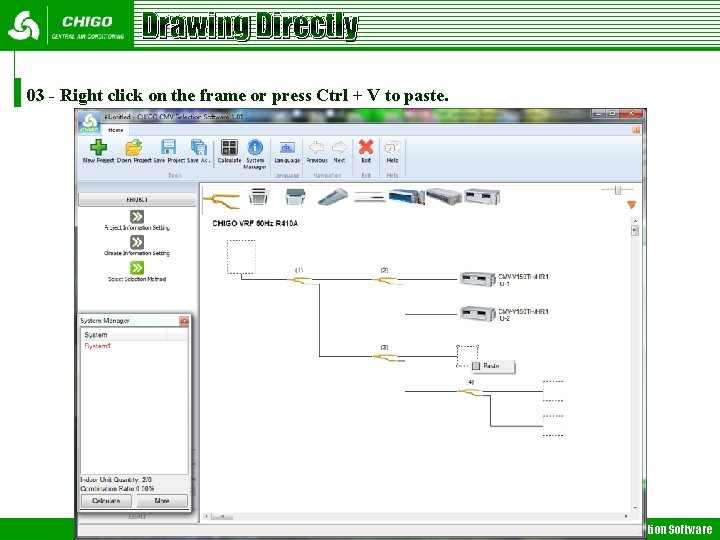
Task: Select System1 in the system list
Action: point(97,346)
